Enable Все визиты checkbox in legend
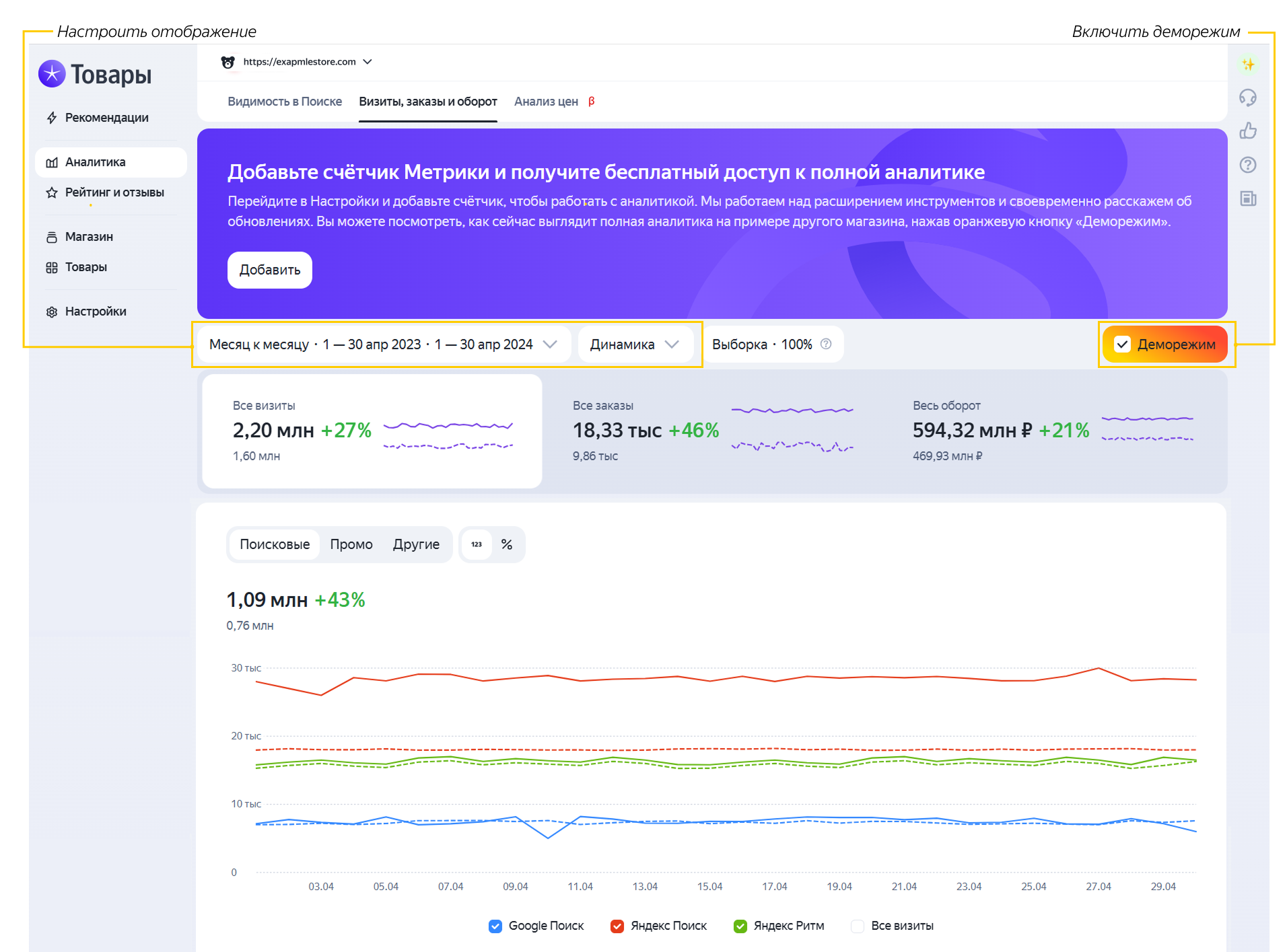This screenshot has height=952, width=1287. 858,926
